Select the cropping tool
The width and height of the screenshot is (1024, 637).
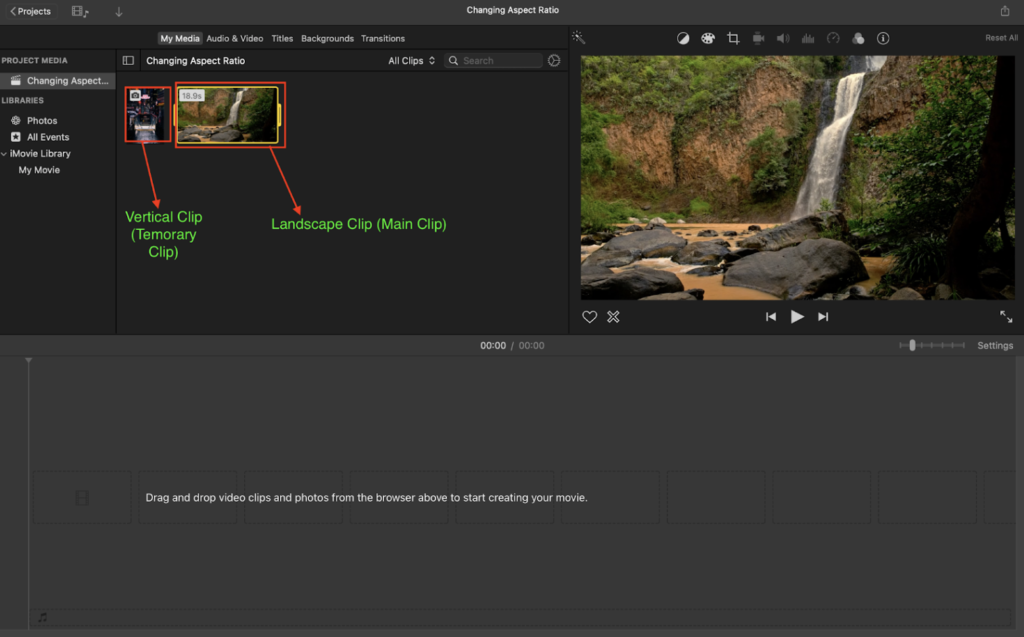pyautogui.click(x=733, y=38)
